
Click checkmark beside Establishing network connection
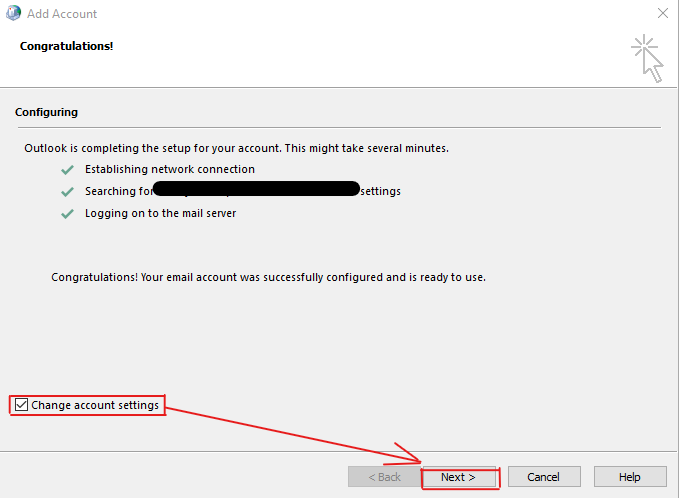pos(67,170)
